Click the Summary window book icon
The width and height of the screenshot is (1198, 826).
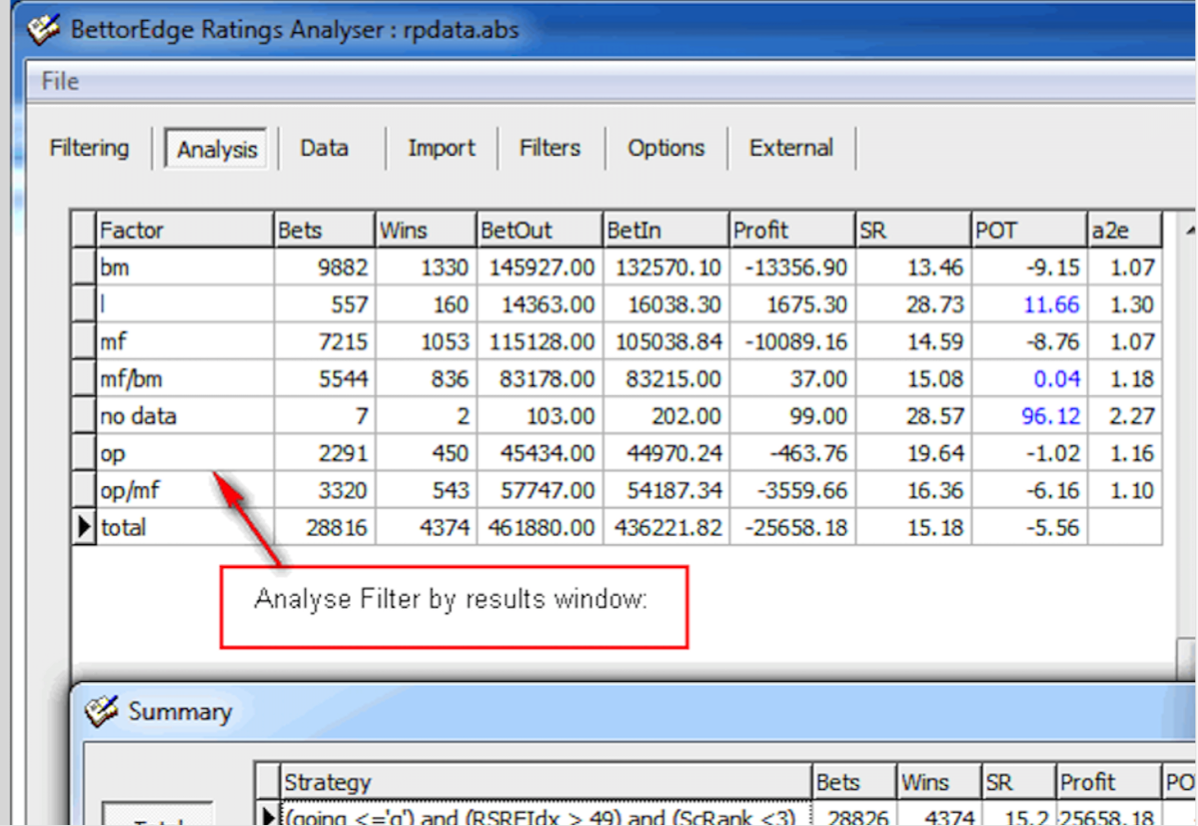click(x=102, y=712)
